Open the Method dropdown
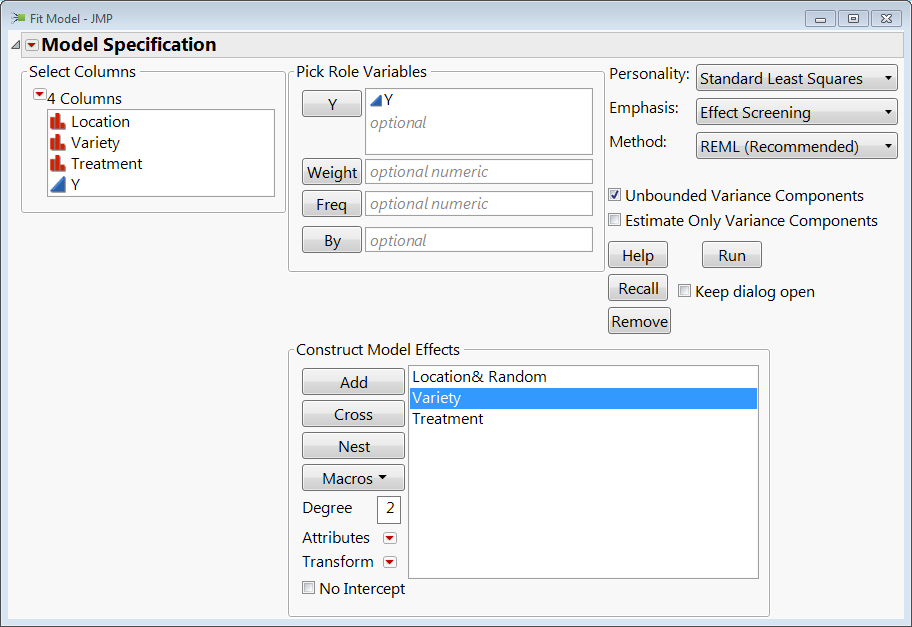The width and height of the screenshot is (912, 627). click(x=797, y=147)
